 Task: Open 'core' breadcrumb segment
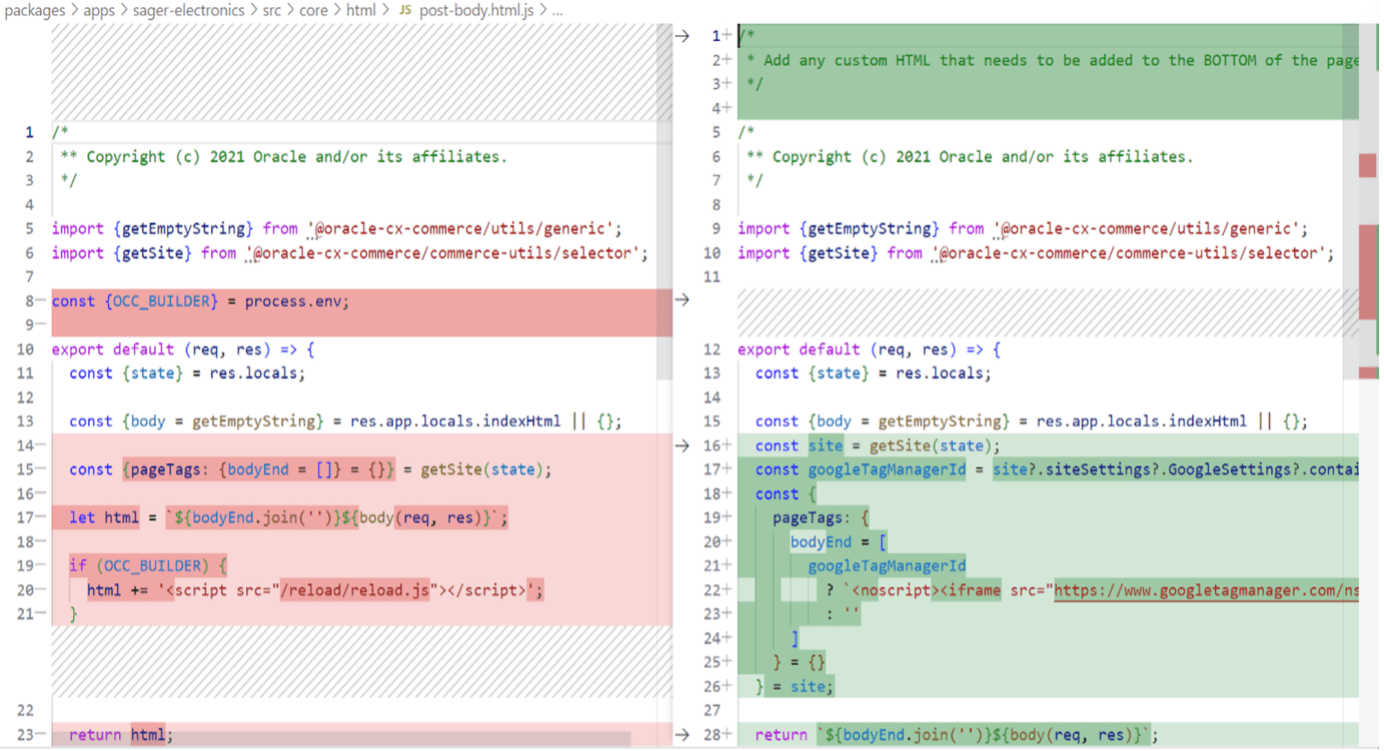(314, 10)
